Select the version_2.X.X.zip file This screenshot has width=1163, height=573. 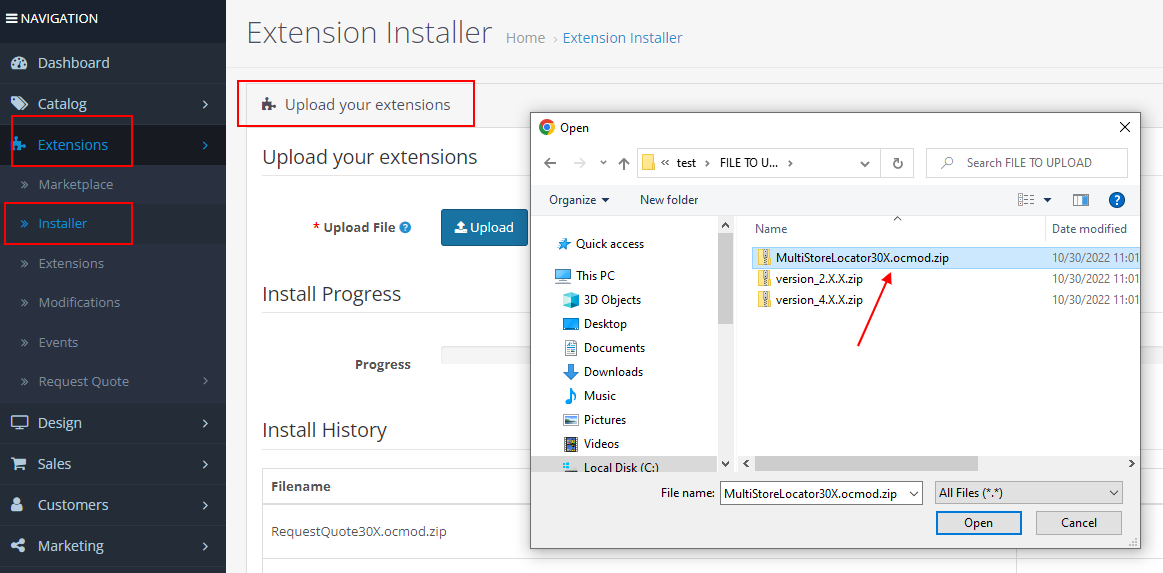(x=818, y=279)
